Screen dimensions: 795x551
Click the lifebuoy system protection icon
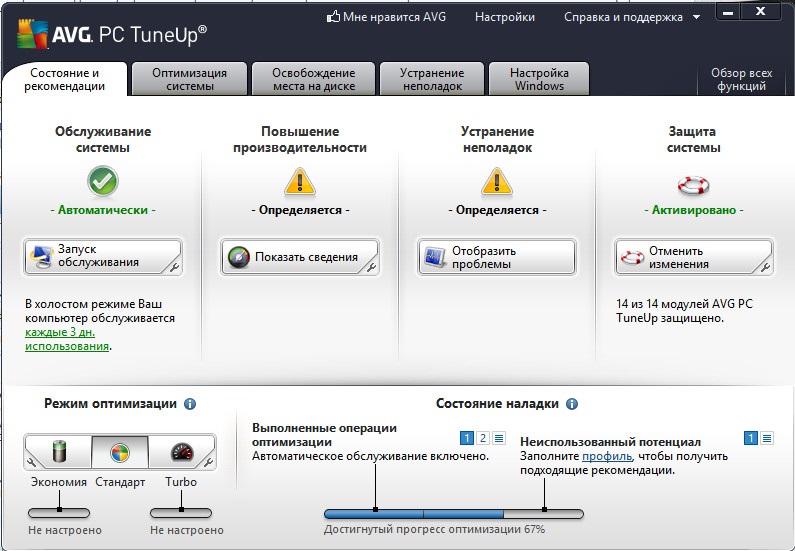693,183
